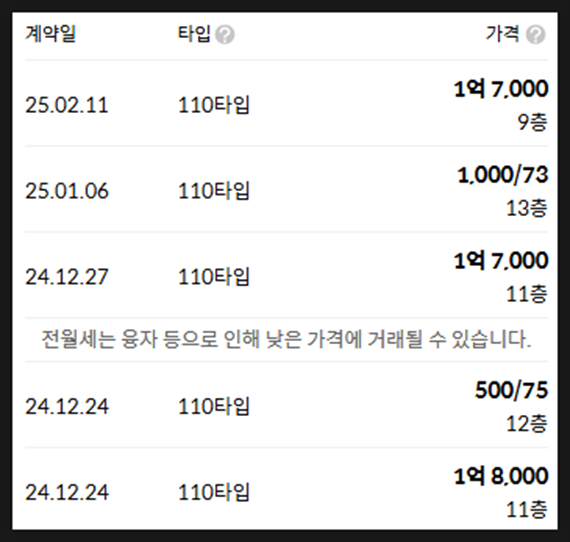Screen dimensions: 570x542
Task: Select 110타입 in the 25.01.06 row
Action: click(x=214, y=191)
